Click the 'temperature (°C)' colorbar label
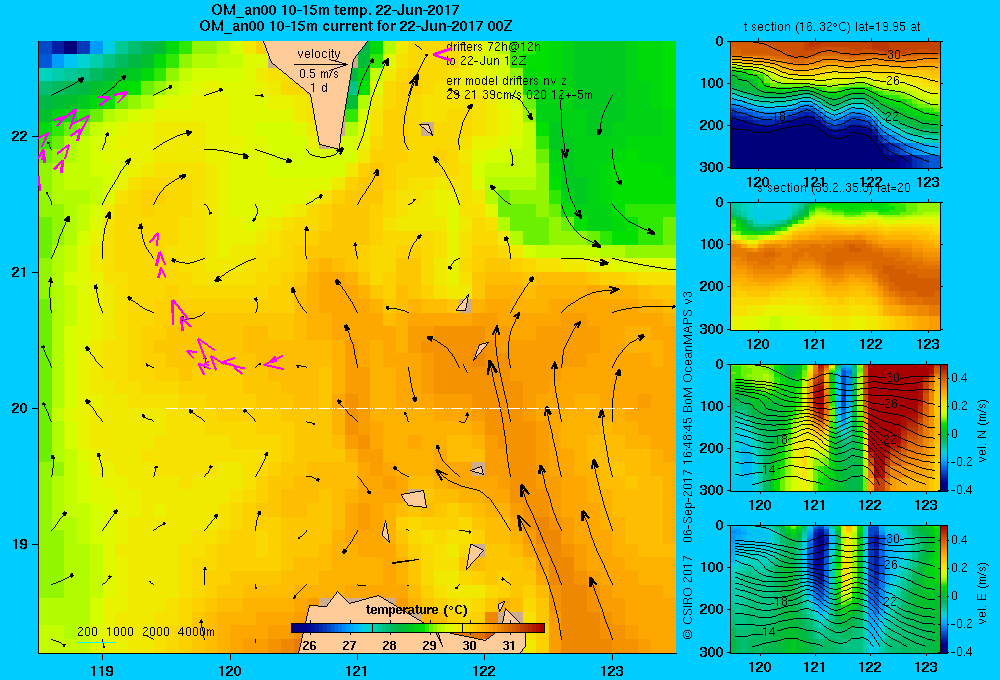The width and height of the screenshot is (1000, 680). tap(416, 610)
